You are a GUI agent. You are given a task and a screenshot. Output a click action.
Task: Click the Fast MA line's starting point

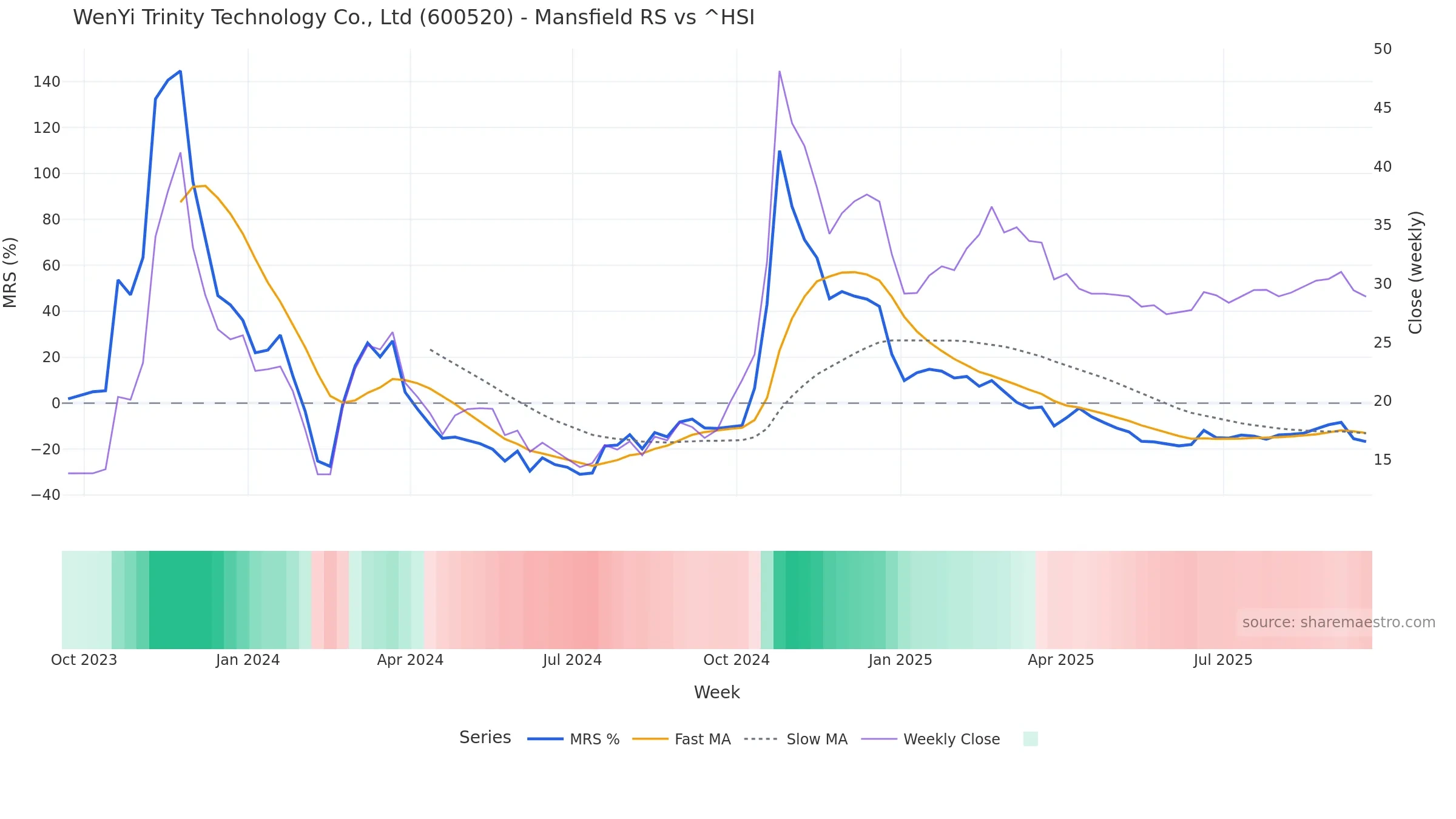click(x=181, y=201)
